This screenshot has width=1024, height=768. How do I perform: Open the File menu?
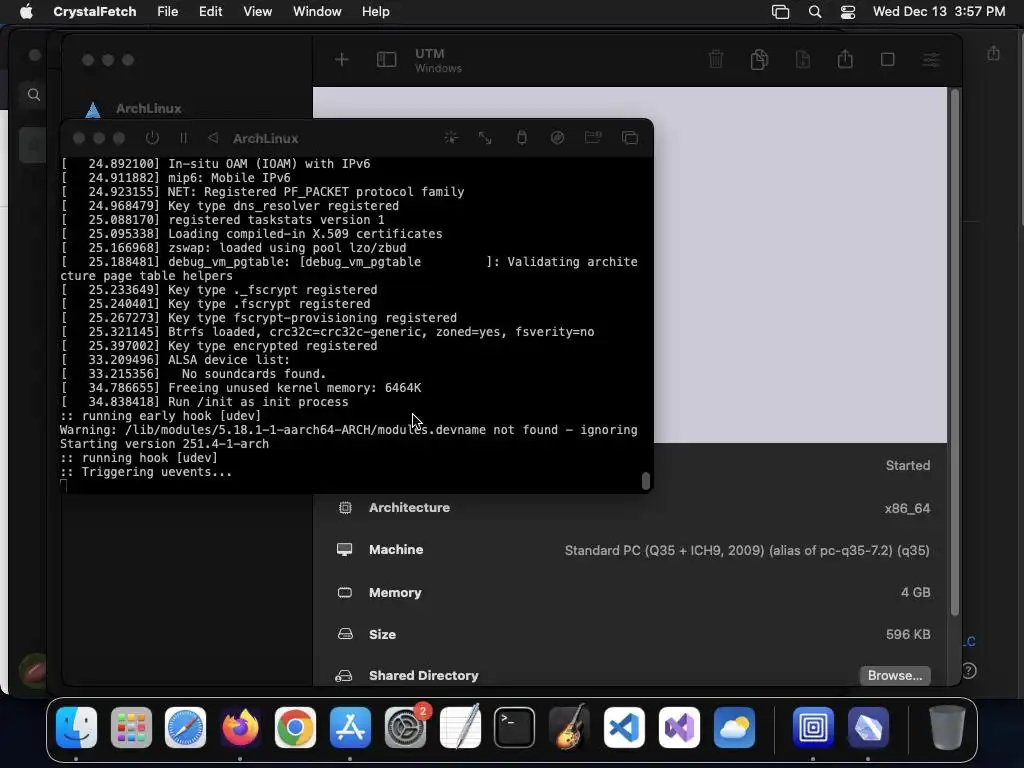click(x=168, y=12)
